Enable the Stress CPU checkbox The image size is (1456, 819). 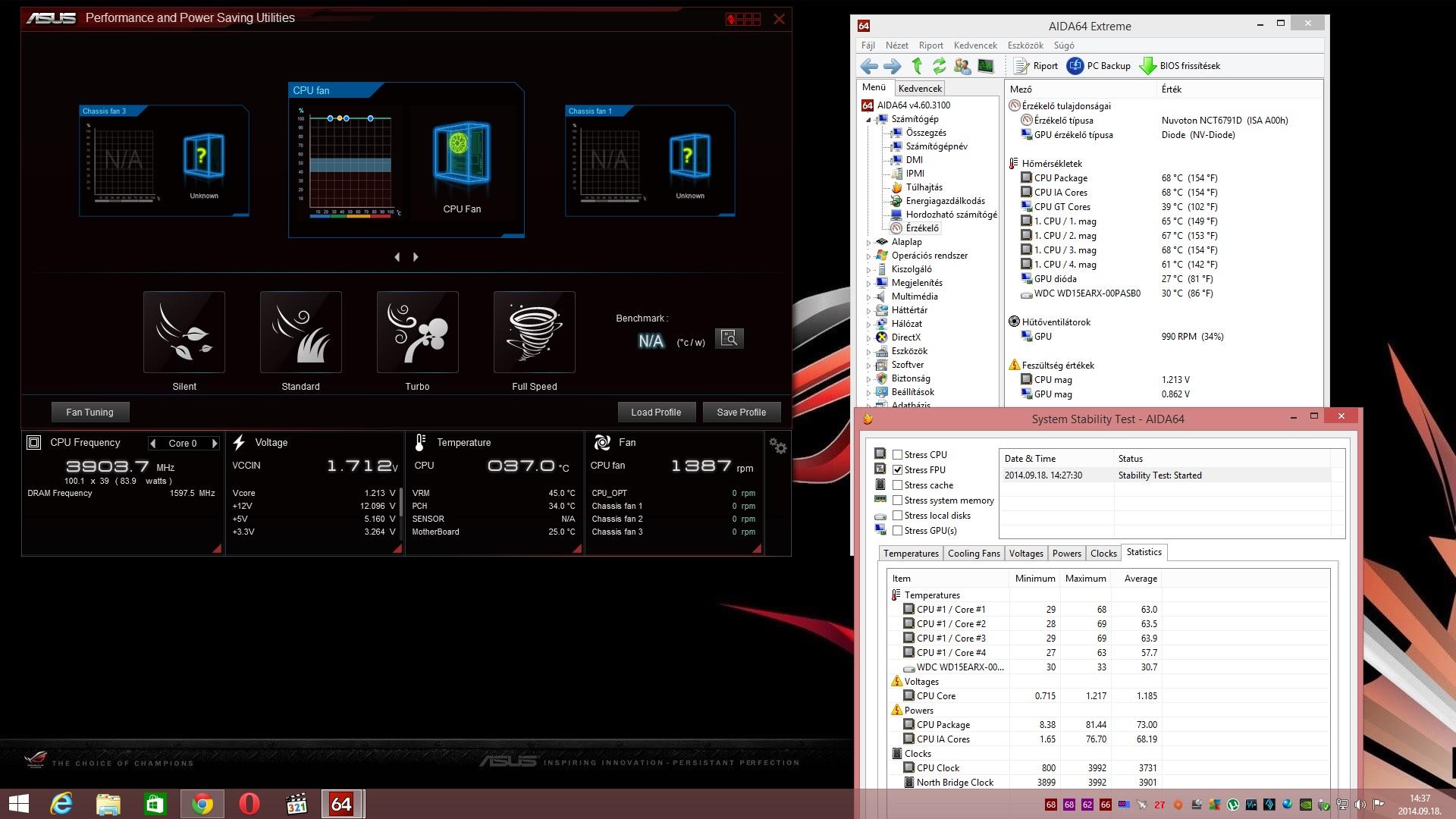[x=898, y=455]
